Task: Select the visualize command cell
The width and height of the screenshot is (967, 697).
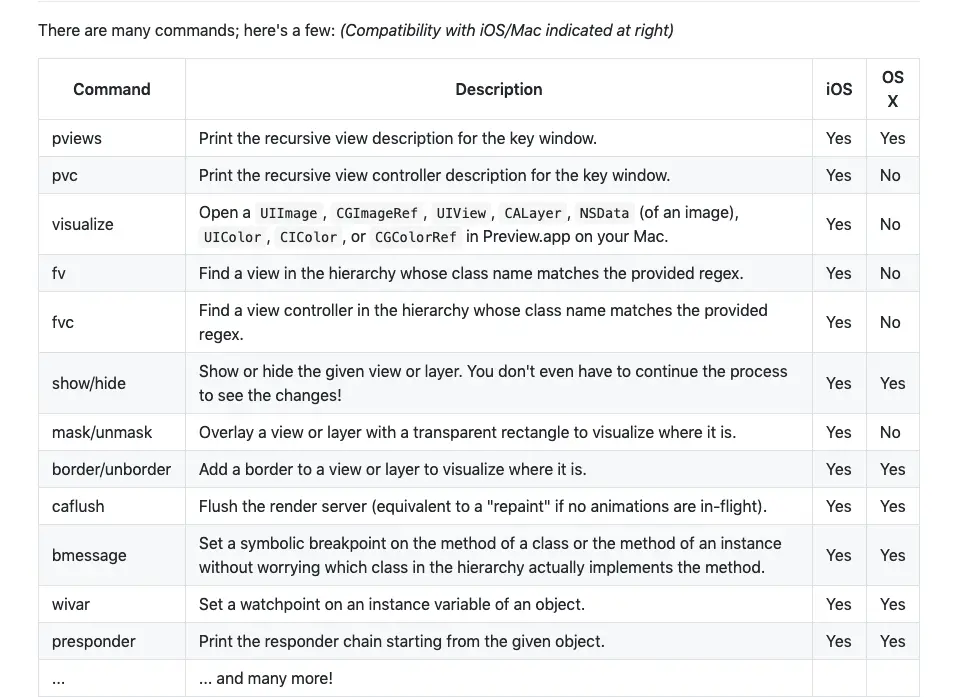Action: [x=83, y=224]
